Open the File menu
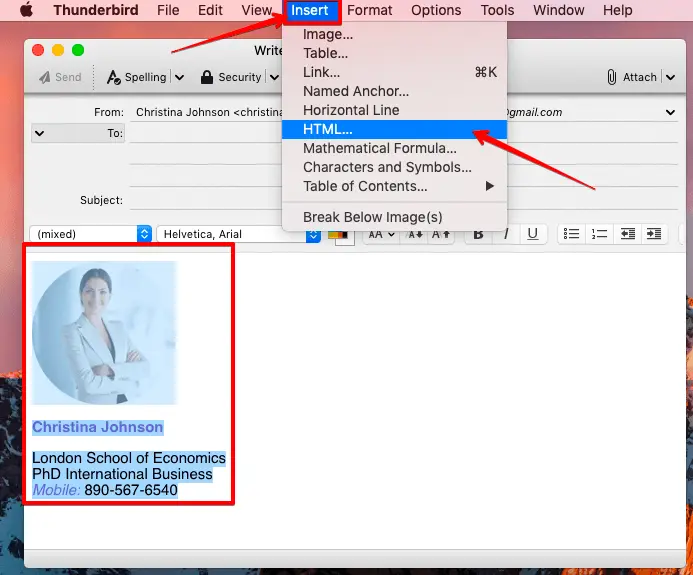Image resolution: width=693 pixels, height=575 pixels. click(x=168, y=10)
